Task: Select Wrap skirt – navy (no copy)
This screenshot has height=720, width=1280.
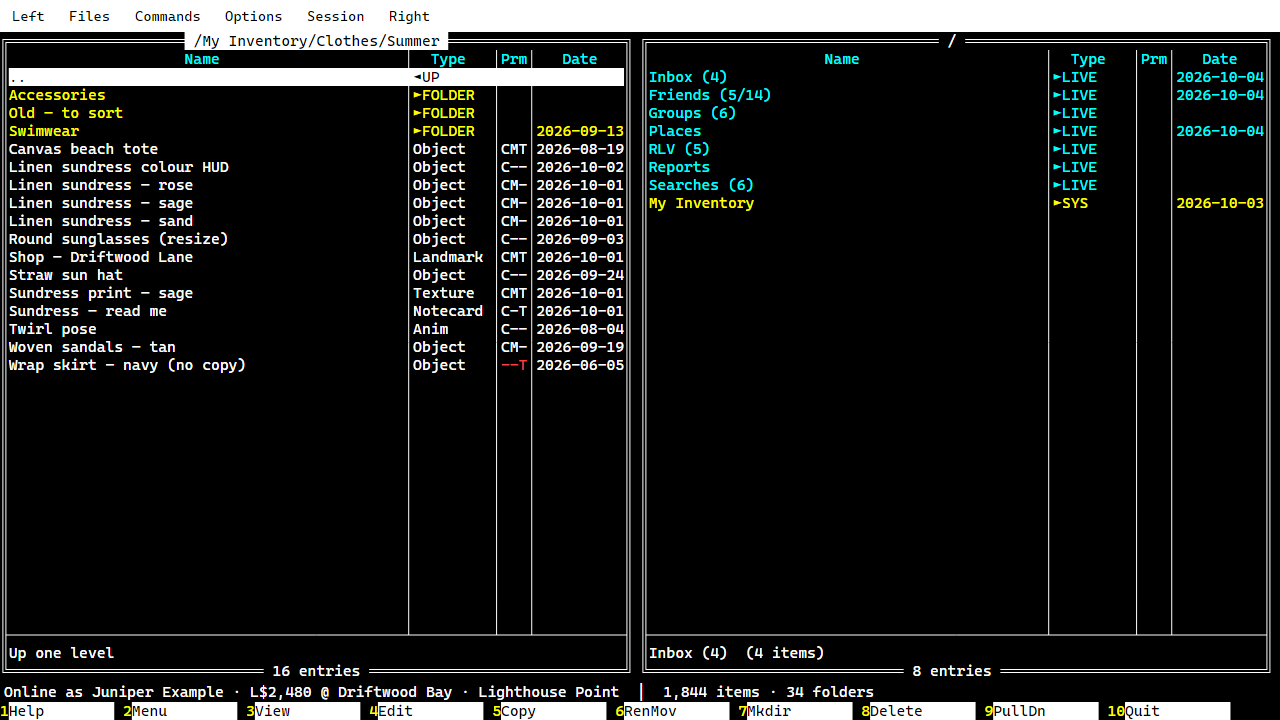Action: coord(316,365)
